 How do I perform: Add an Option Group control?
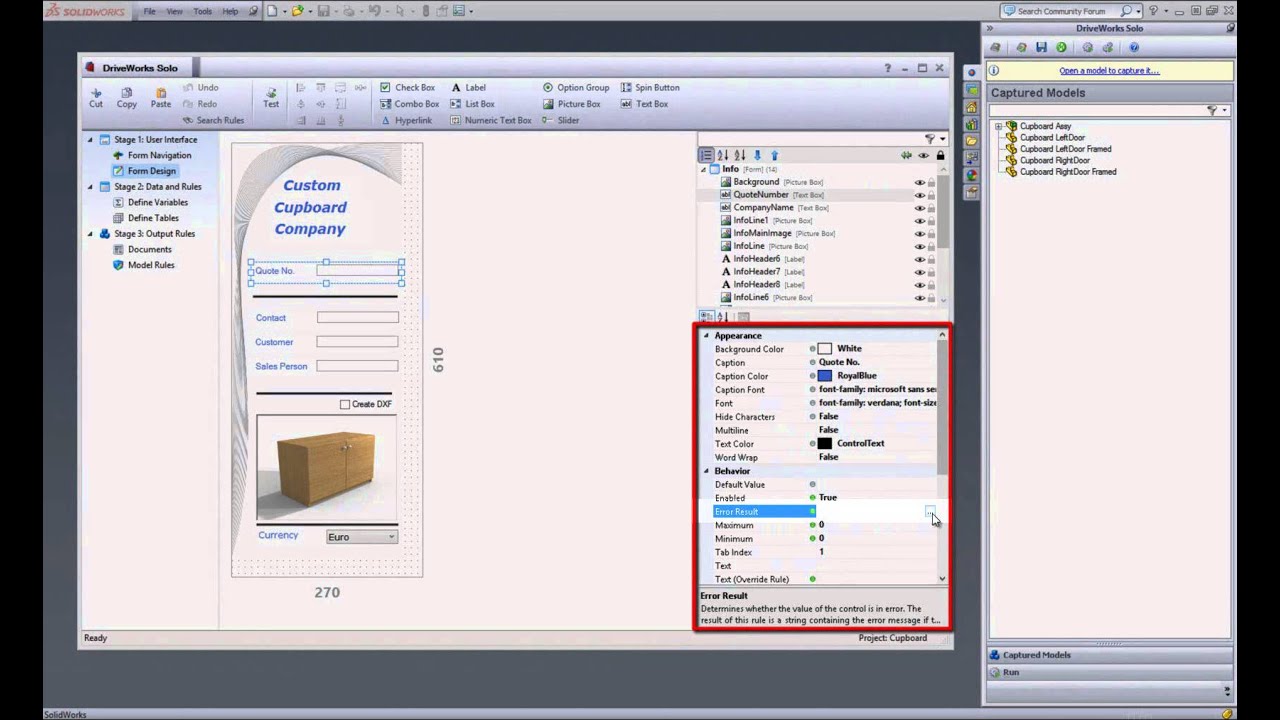(x=576, y=88)
